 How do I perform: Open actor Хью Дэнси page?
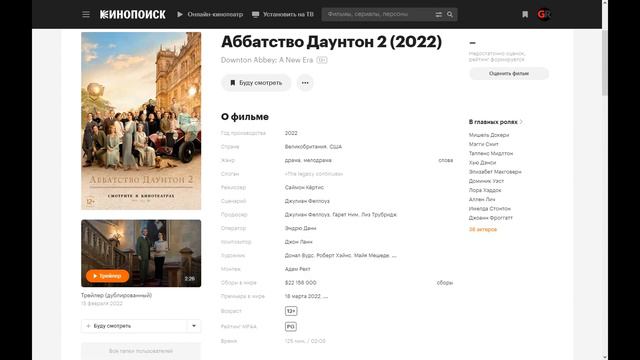coord(482,162)
